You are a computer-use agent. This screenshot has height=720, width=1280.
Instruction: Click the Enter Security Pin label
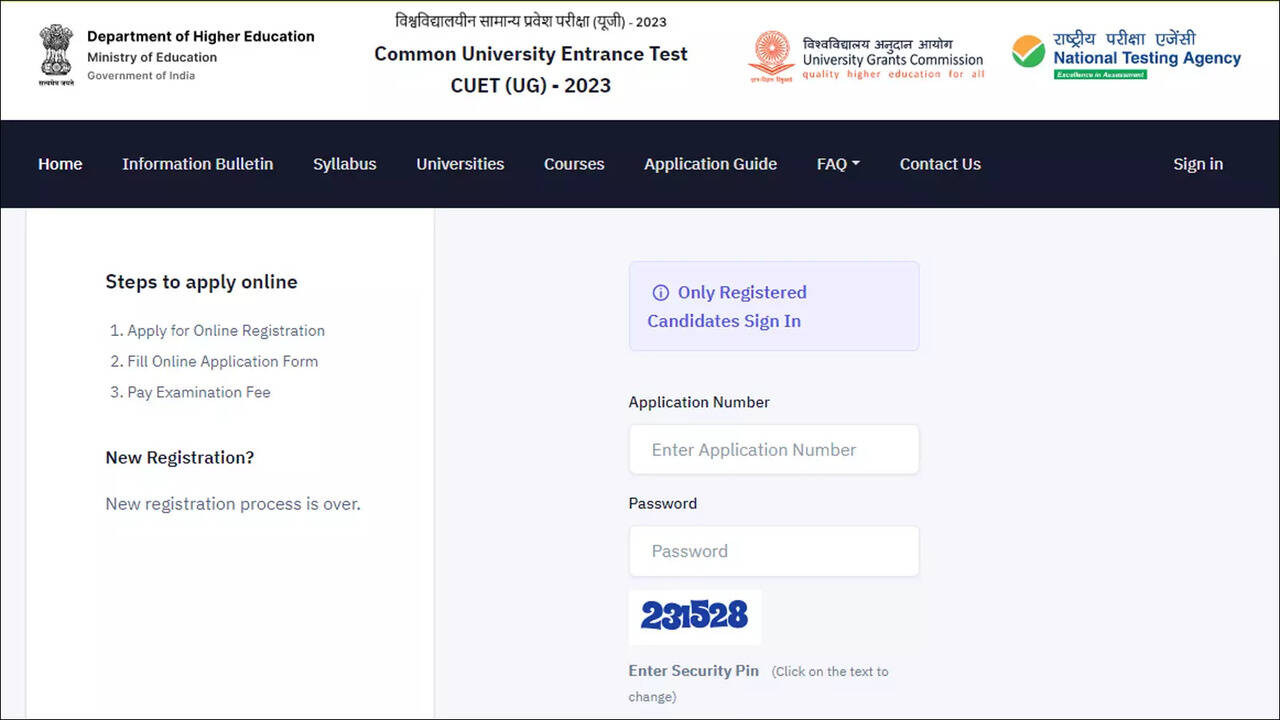(x=694, y=671)
